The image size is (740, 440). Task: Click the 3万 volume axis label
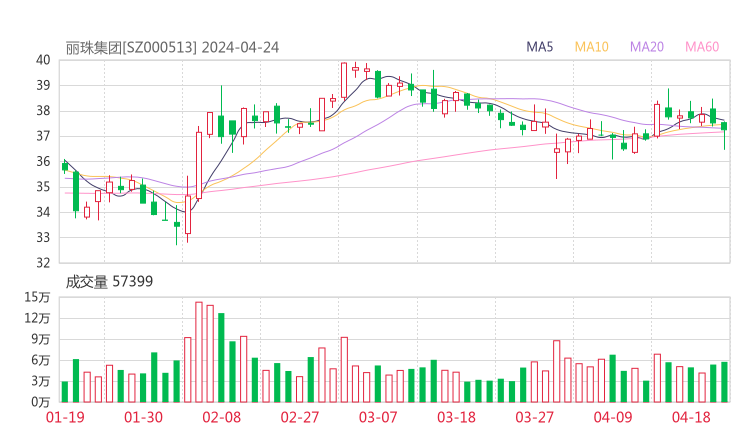[x=41, y=381]
